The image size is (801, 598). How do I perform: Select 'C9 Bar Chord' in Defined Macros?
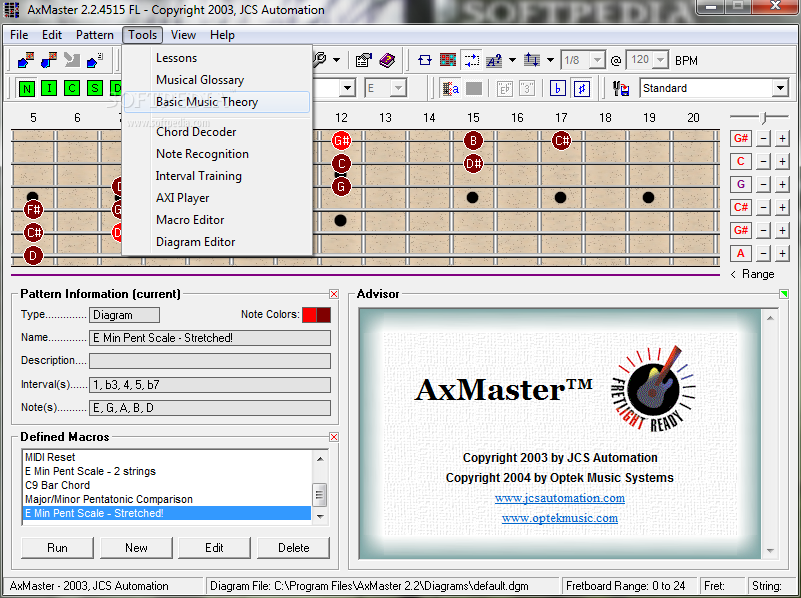tap(58, 485)
